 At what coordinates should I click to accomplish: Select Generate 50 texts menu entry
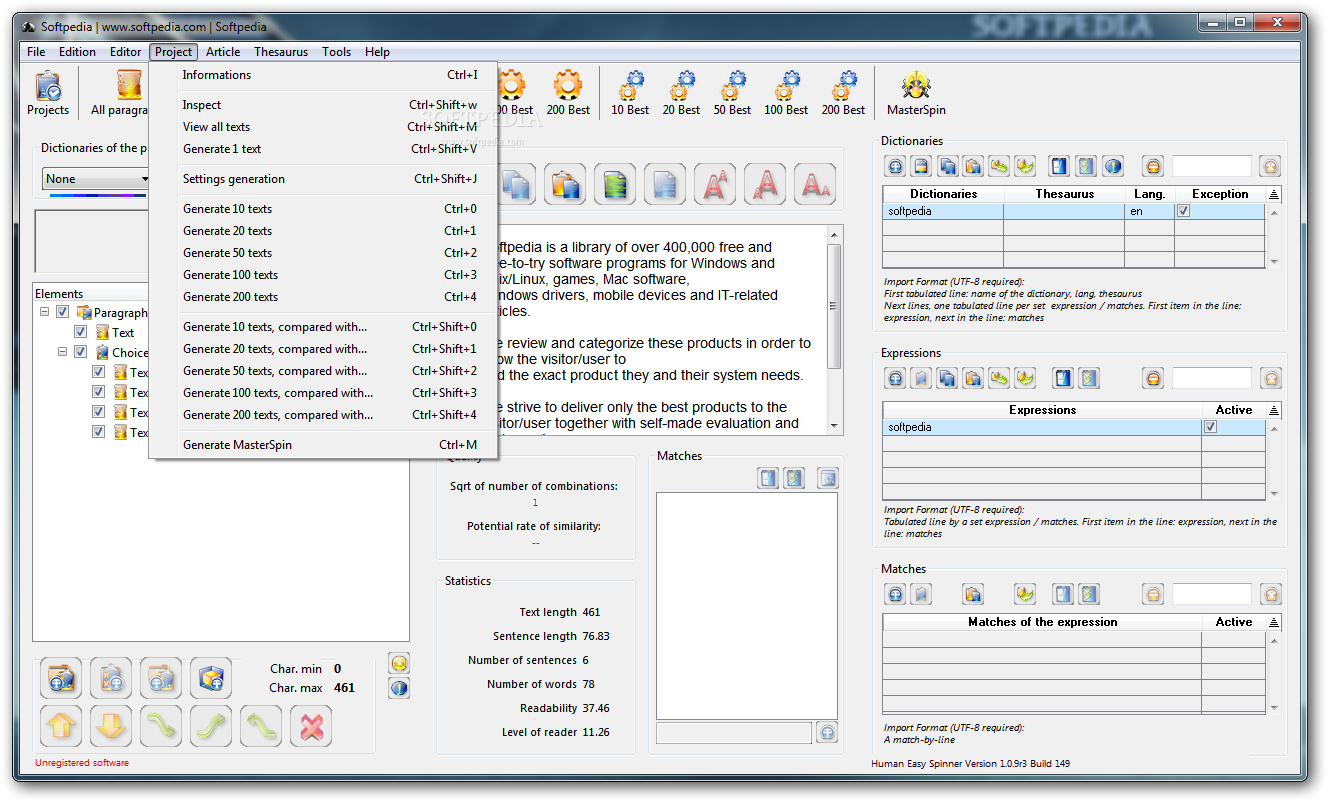325,253
